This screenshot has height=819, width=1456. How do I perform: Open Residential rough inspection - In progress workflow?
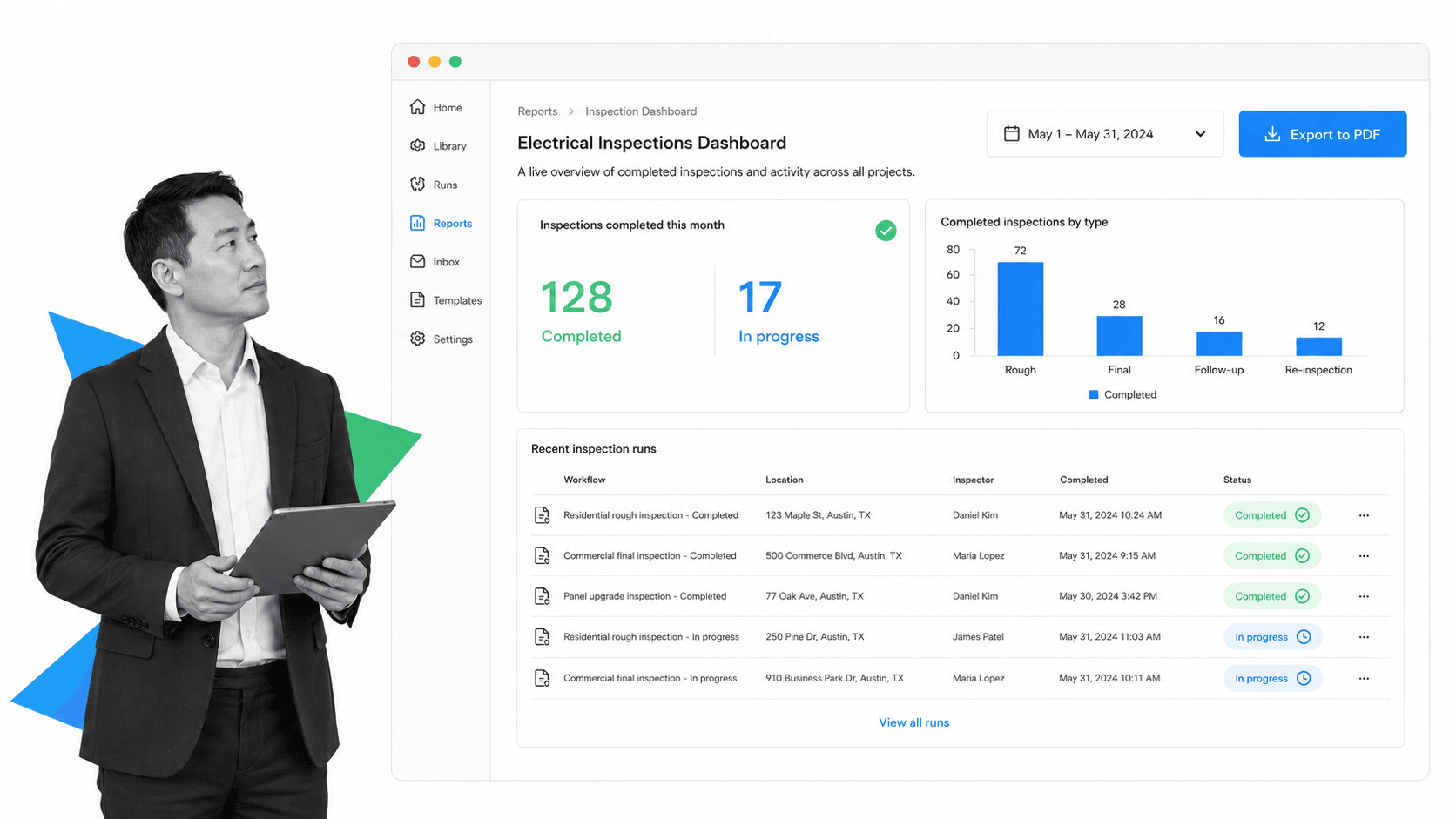pyautogui.click(x=651, y=637)
